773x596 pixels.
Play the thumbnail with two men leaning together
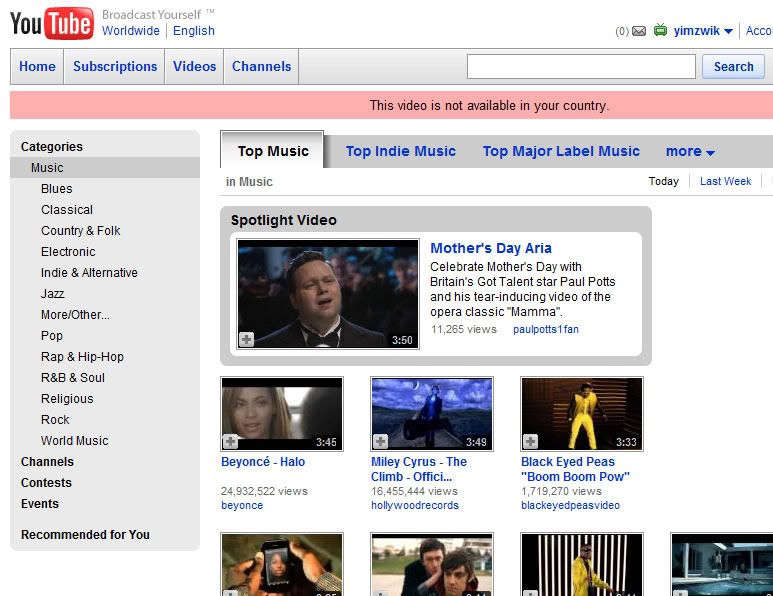432,564
